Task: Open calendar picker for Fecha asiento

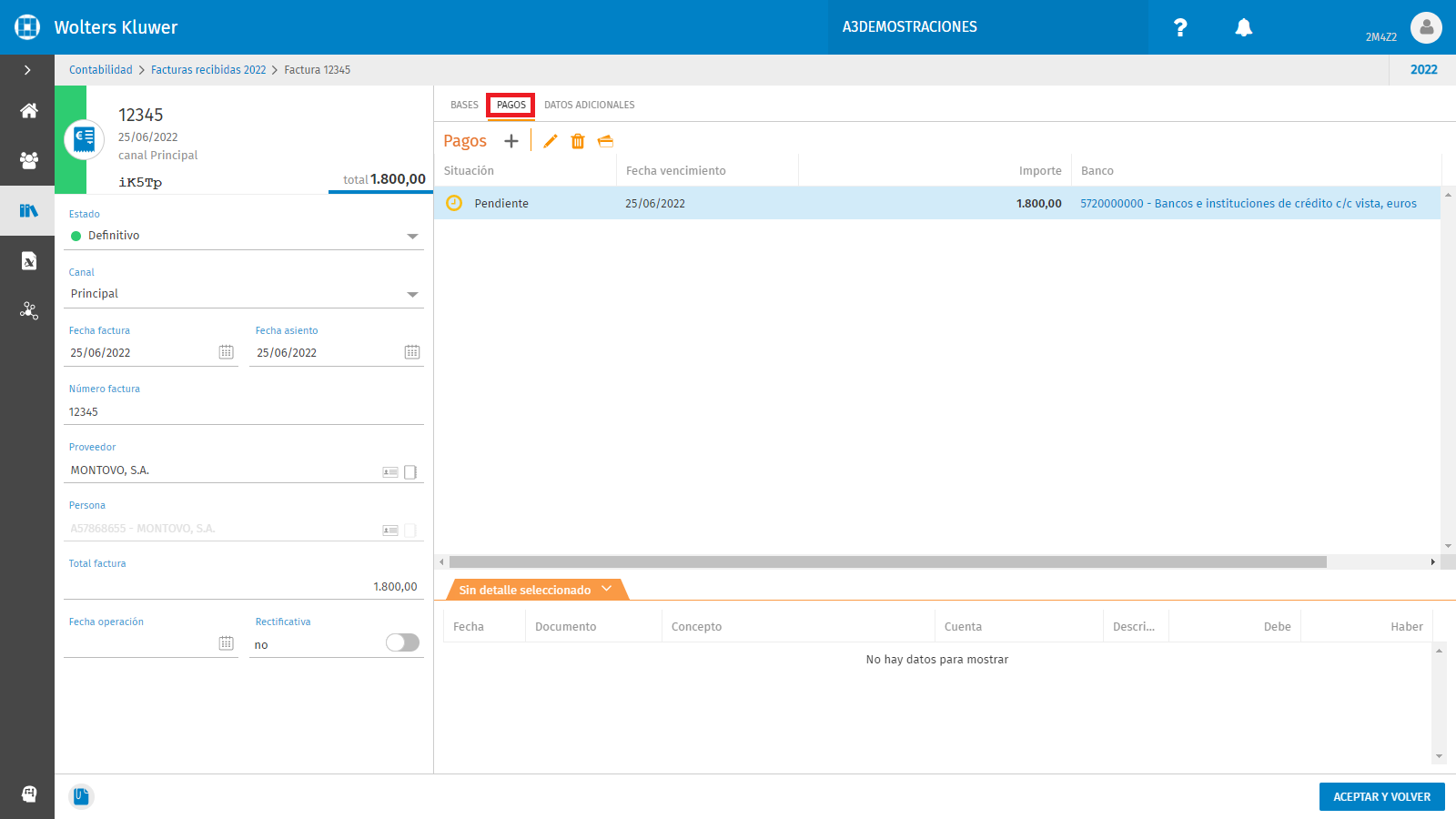Action: [x=412, y=352]
